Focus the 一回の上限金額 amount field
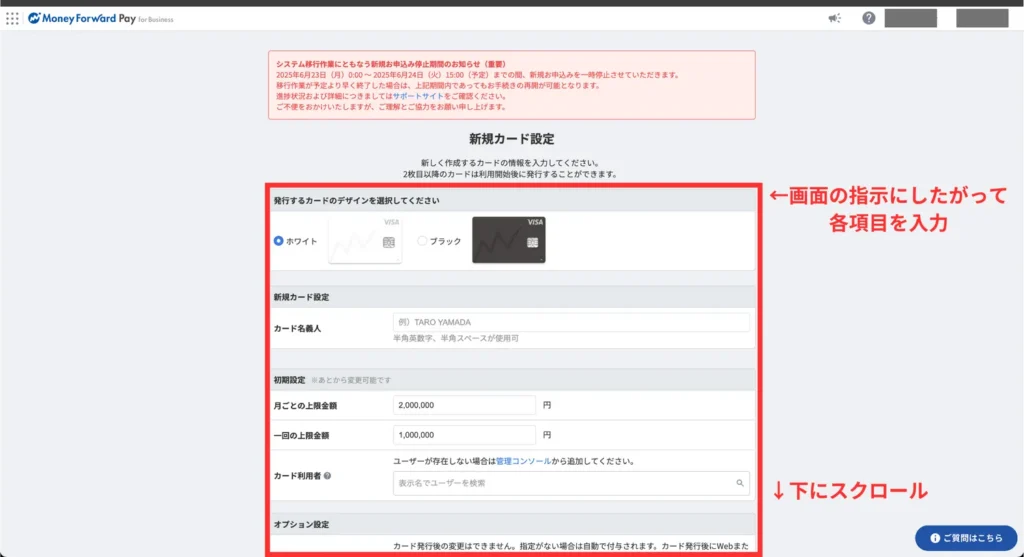The width and height of the screenshot is (1024, 557). click(464, 435)
